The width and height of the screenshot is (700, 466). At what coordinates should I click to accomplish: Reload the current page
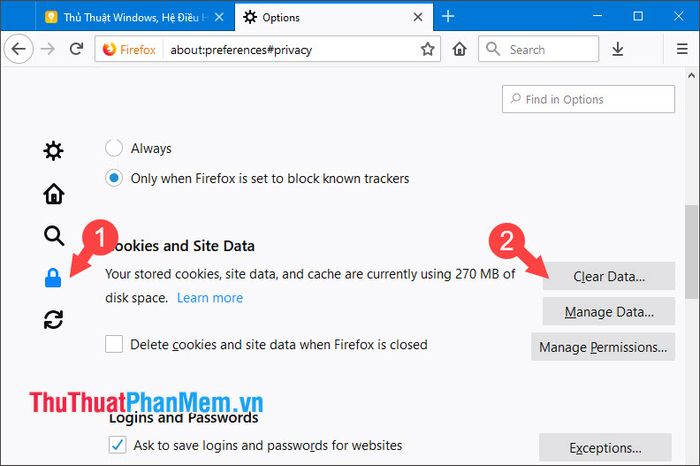76,49
